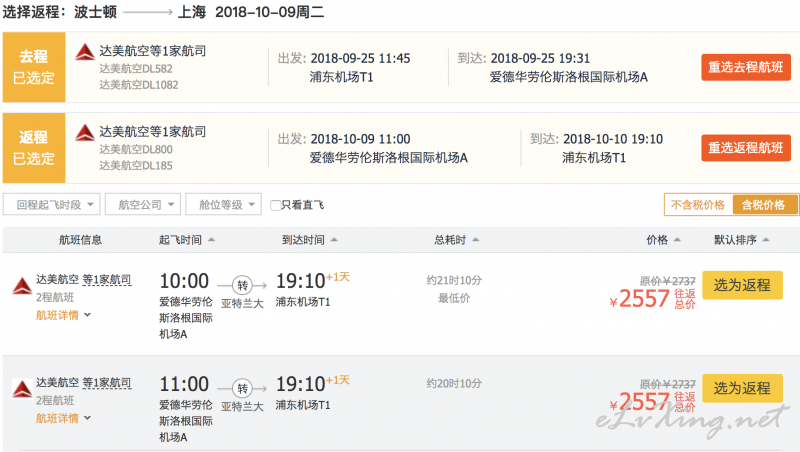The image size is (800, 452).
Task: Click 原价¥2737 on the 10:00 flight
Action: coord(668,281)
